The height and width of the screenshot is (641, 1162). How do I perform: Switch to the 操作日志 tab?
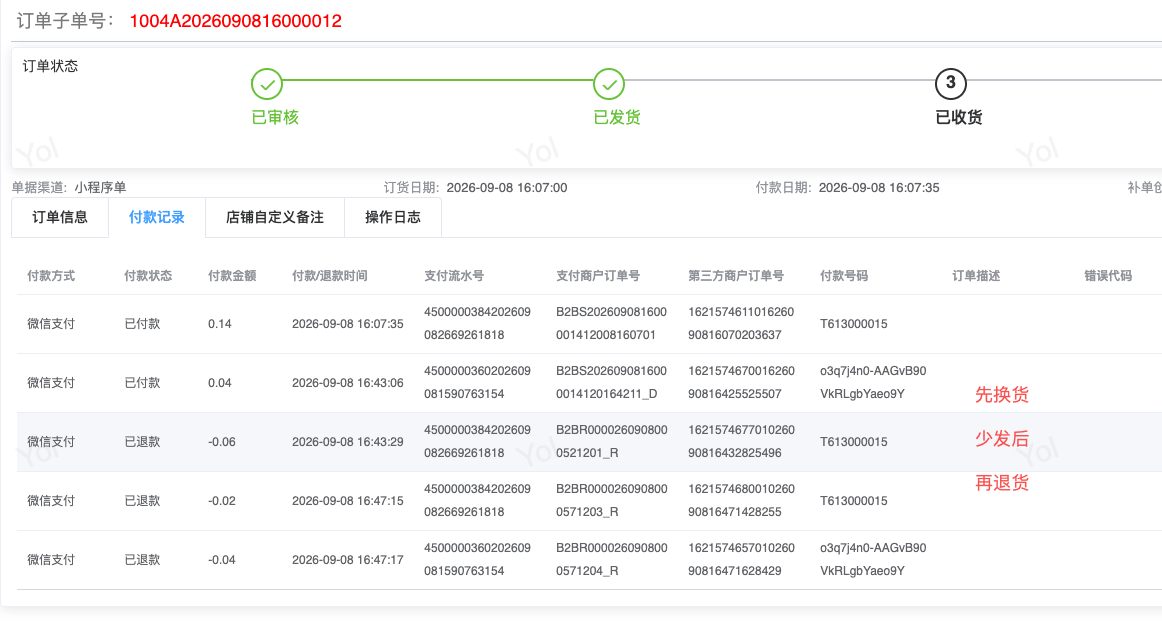393,217
